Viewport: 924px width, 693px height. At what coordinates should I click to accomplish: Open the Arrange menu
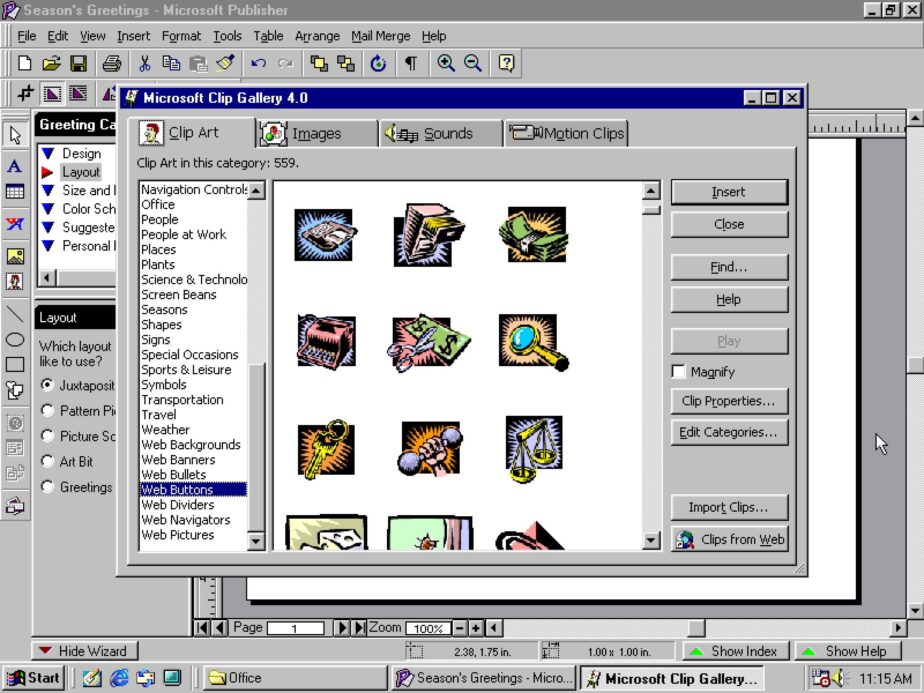pos(317,36)
